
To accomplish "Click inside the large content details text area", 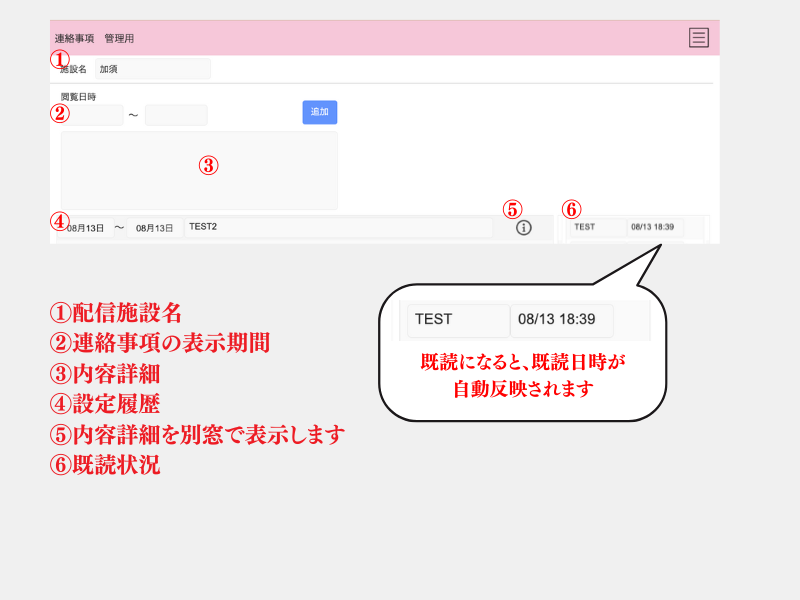I will coord(199,170).
